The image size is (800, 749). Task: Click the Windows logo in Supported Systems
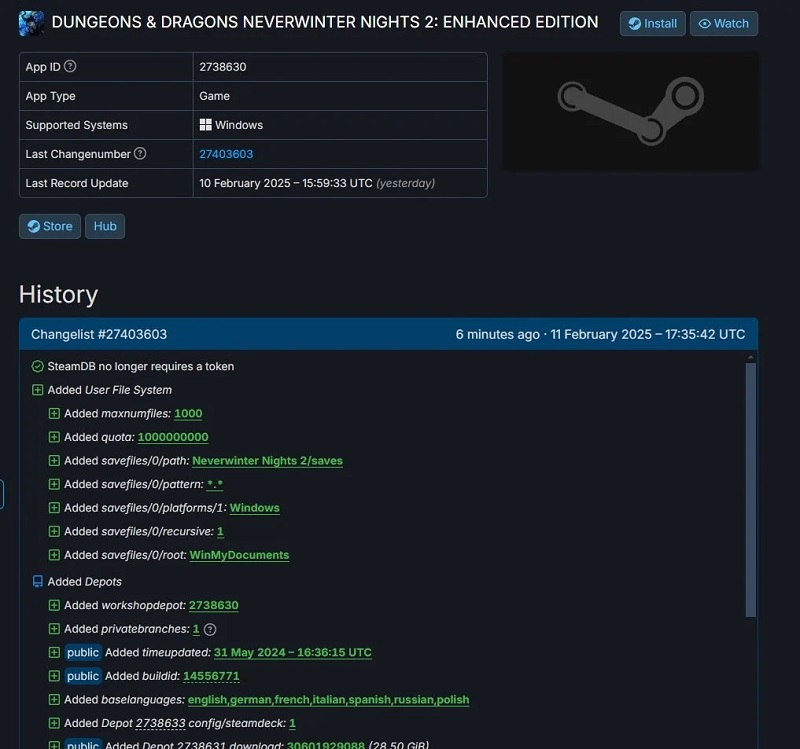pyautogui.click(x=205, y=125)
